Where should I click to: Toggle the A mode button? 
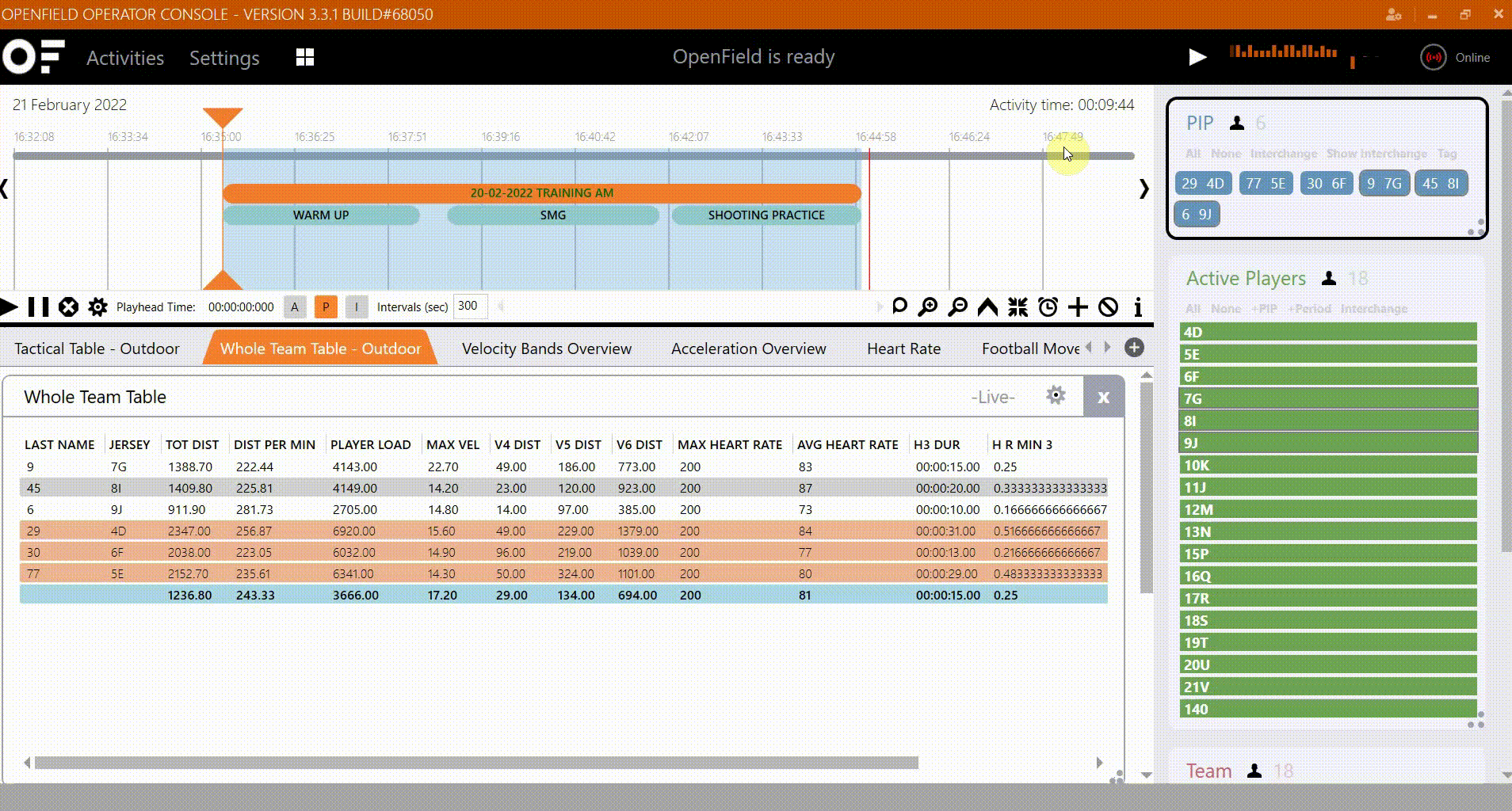[295, 307]
